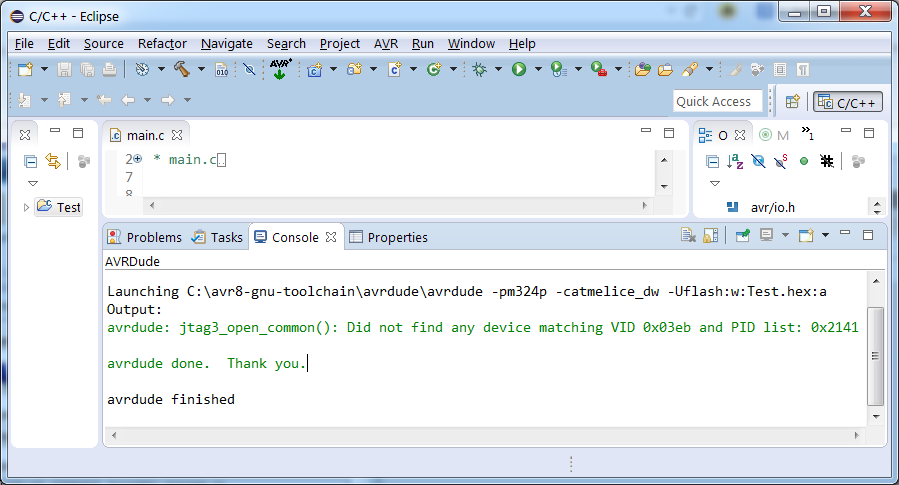Switch to the Tasks tab

217,237
